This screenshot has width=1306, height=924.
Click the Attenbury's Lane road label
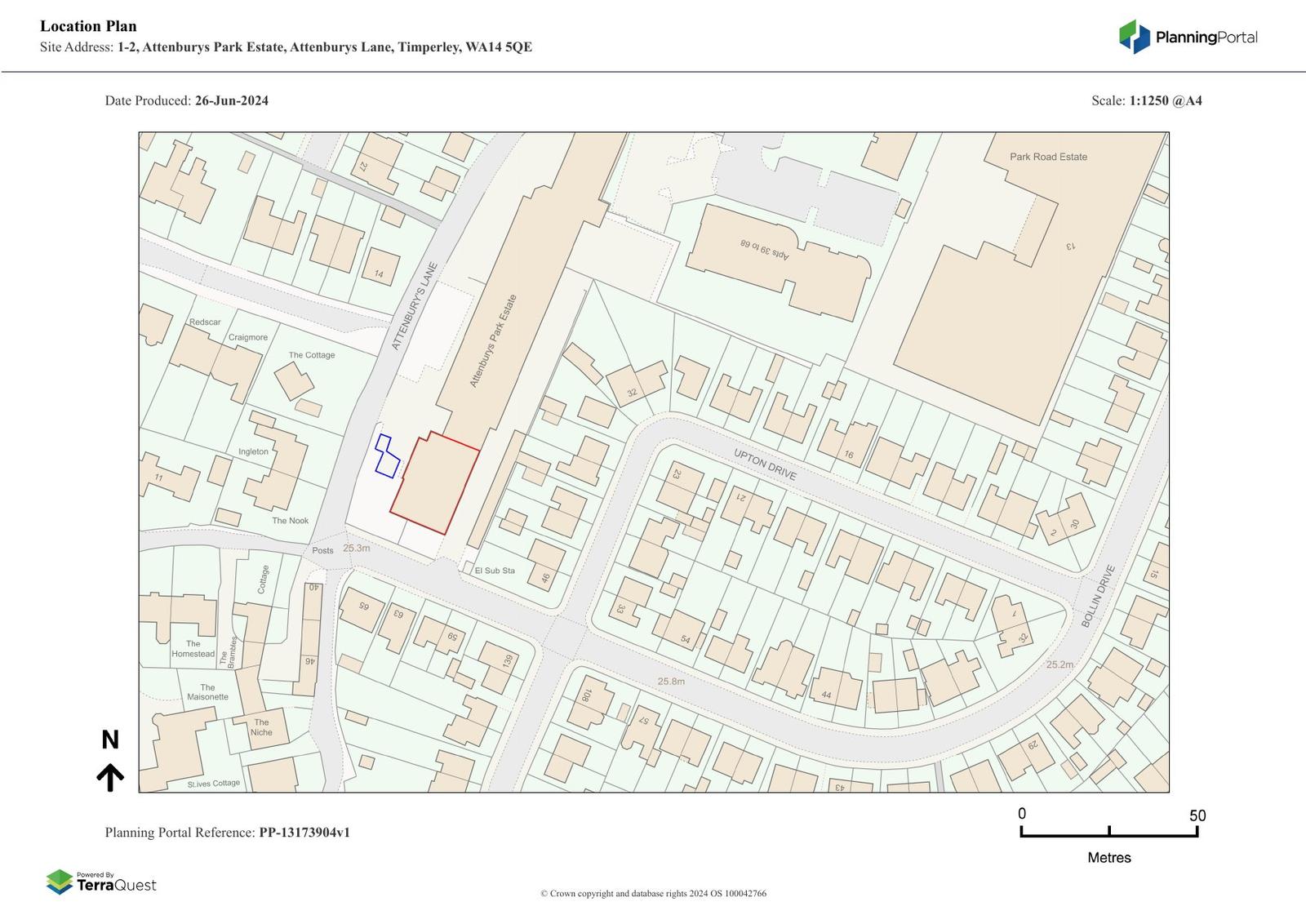[x=414, y=306]
